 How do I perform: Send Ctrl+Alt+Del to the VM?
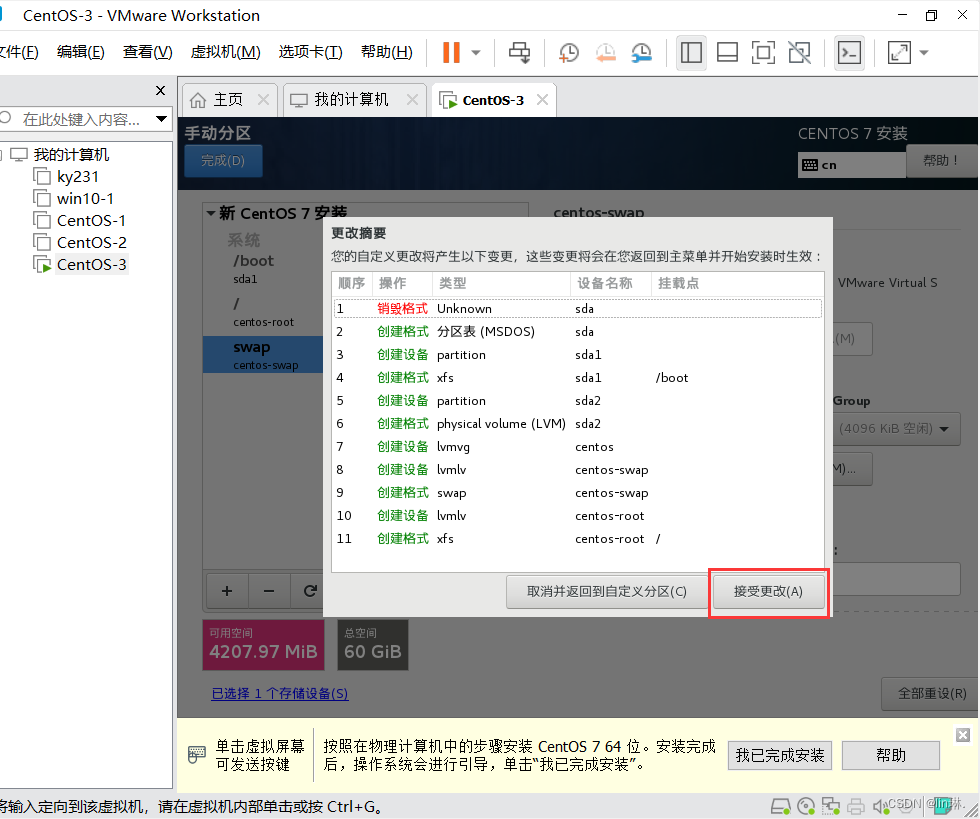point(519,53)
